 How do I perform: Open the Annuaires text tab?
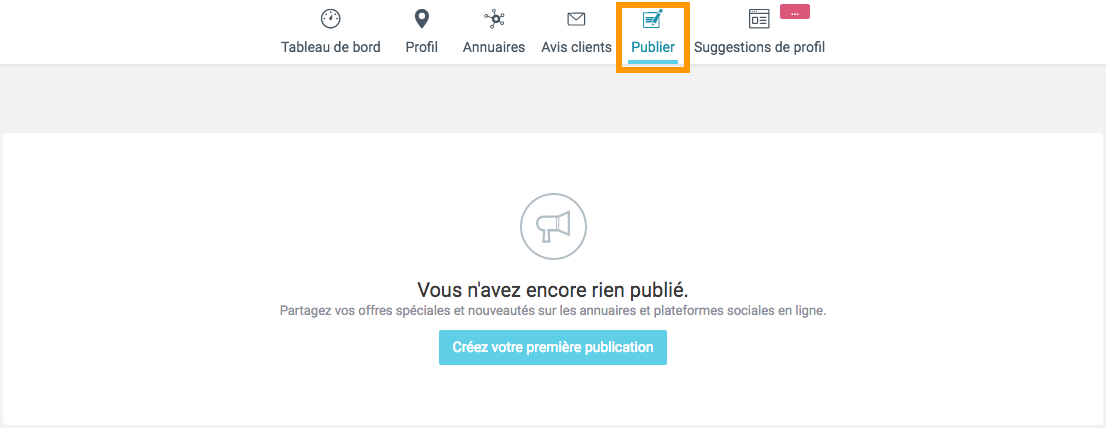(x=494, y=47)
